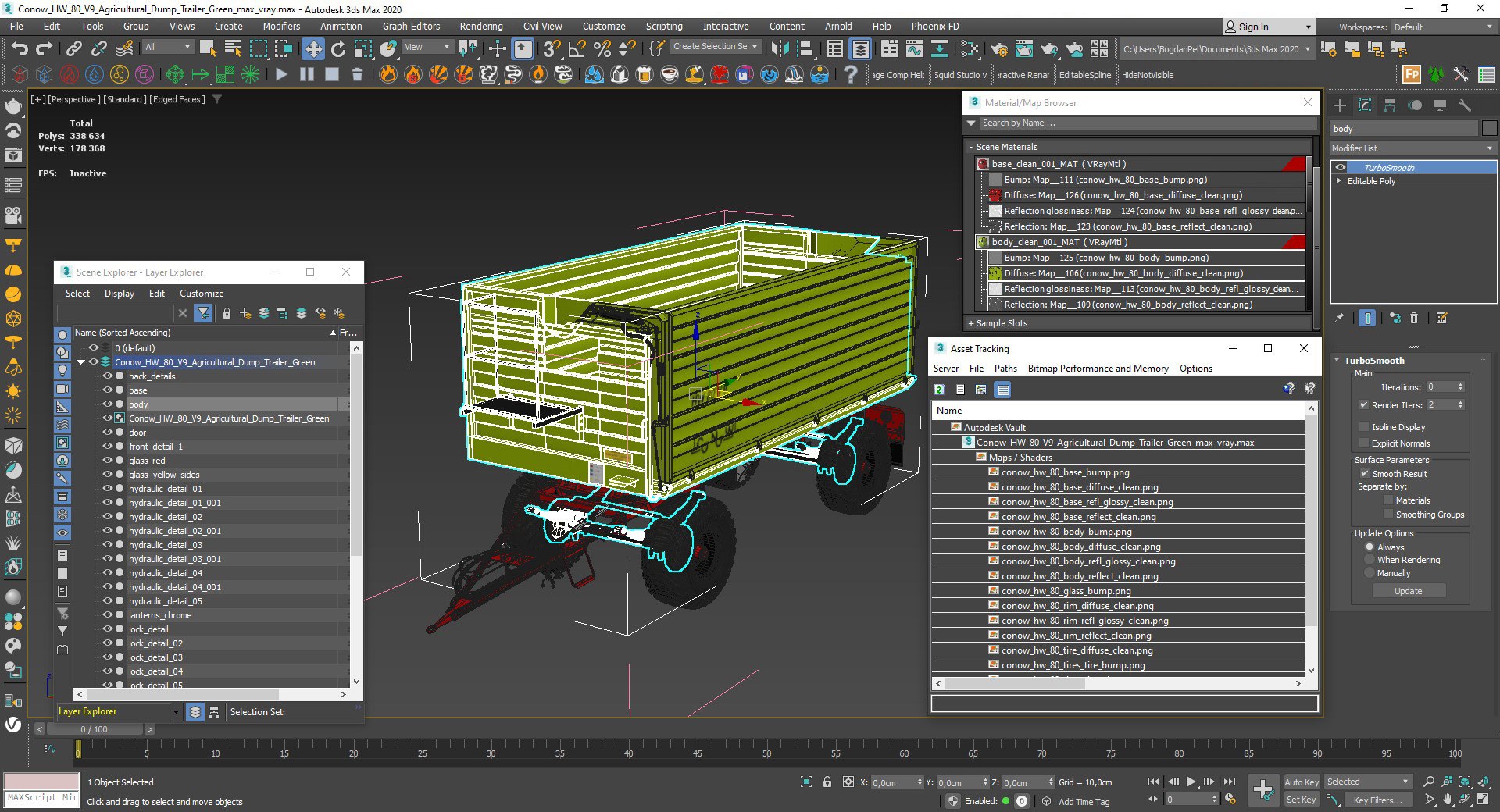Image resolution: width=1500 pixels, height=812 pixels.
Task: Click the Play Animation button
Action: (1191, 782)
